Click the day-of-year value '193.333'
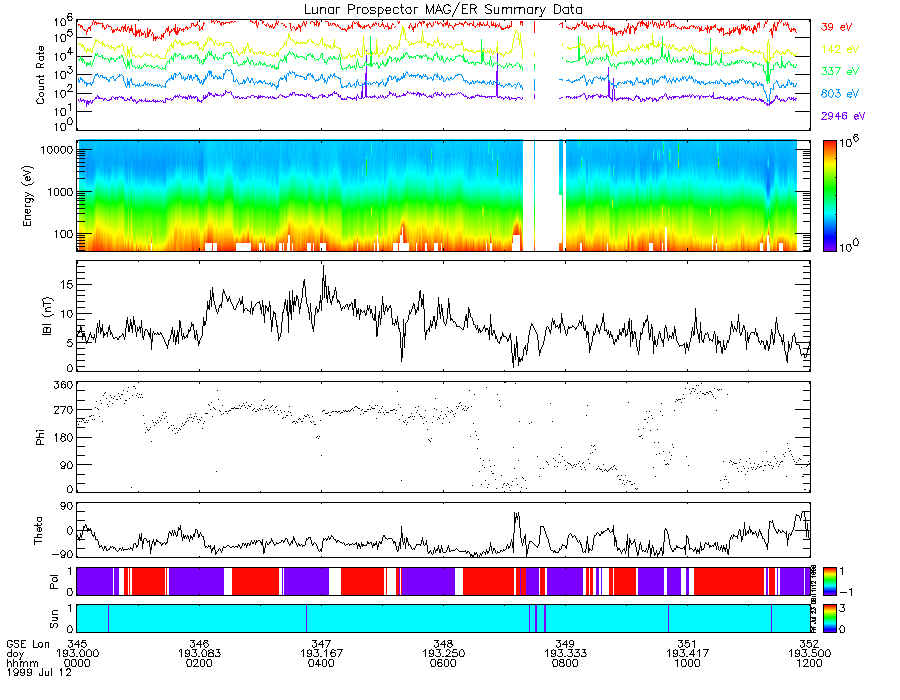This screenshot has width=900, height=700. coord(565,654)
